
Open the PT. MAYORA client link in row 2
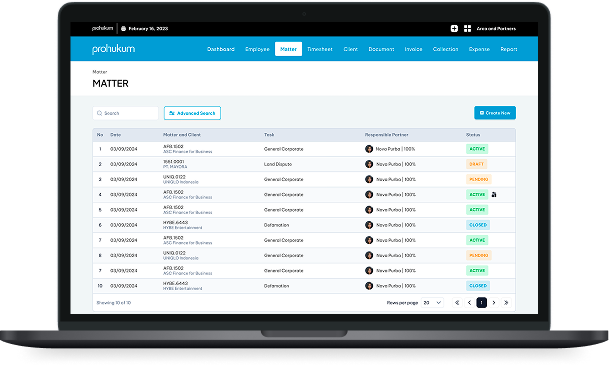(x=175, y=167)
